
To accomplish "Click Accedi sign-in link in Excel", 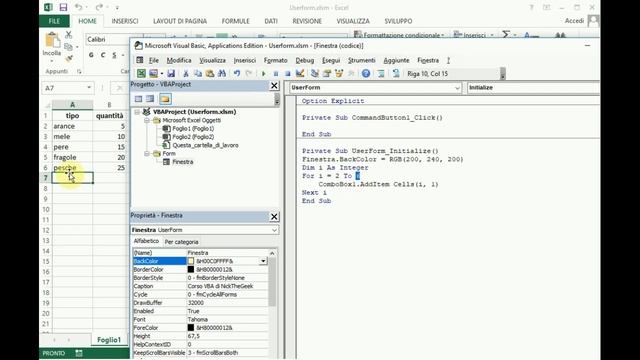I will 574,21.
